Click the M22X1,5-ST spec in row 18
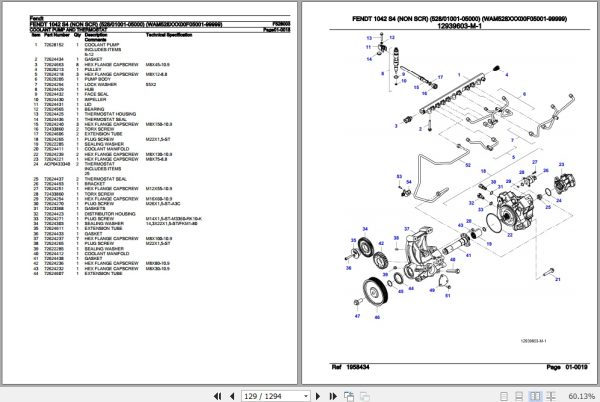 coord(158,139)
